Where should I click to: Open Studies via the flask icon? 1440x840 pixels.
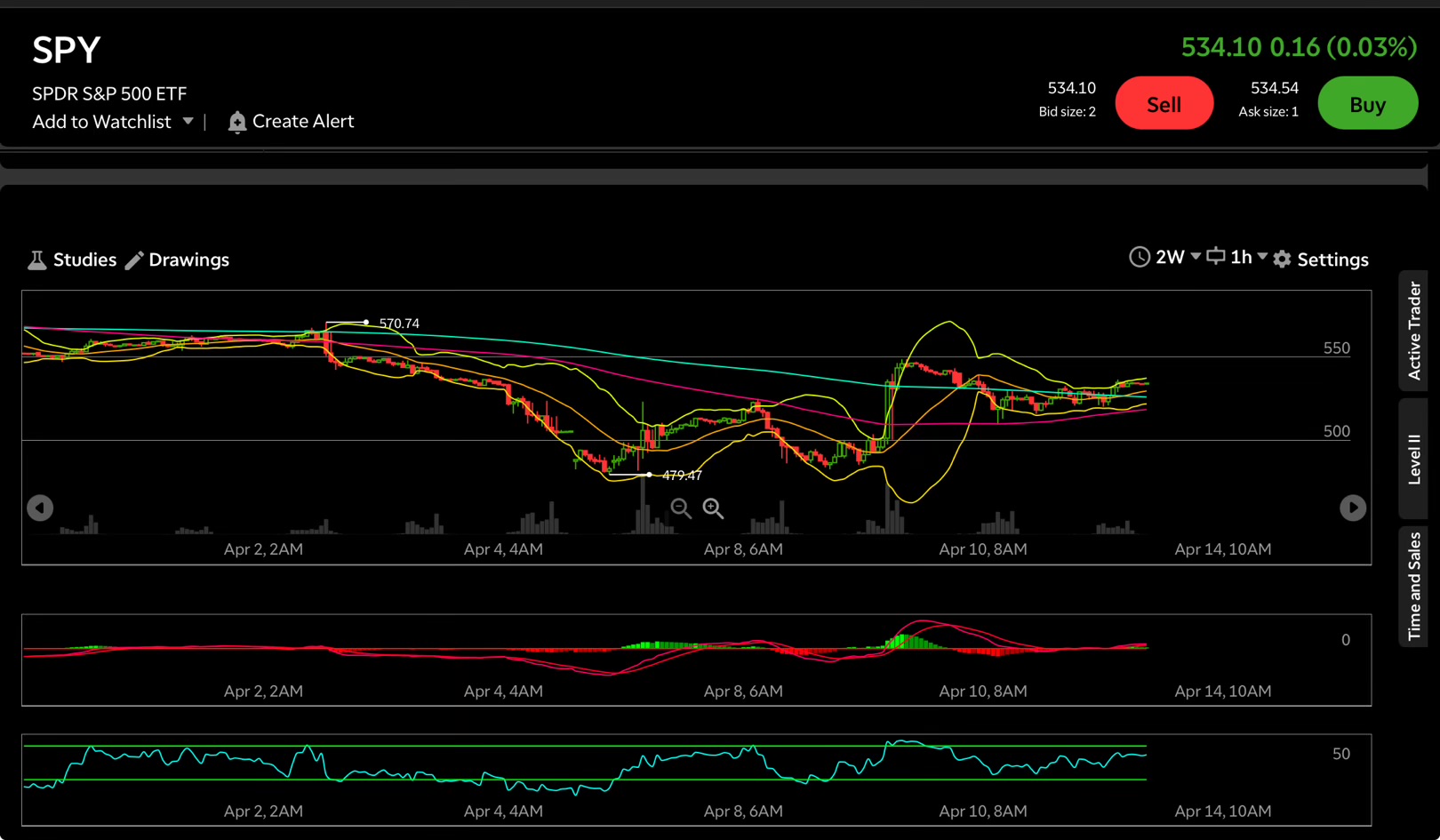click(x=36, y=260)
